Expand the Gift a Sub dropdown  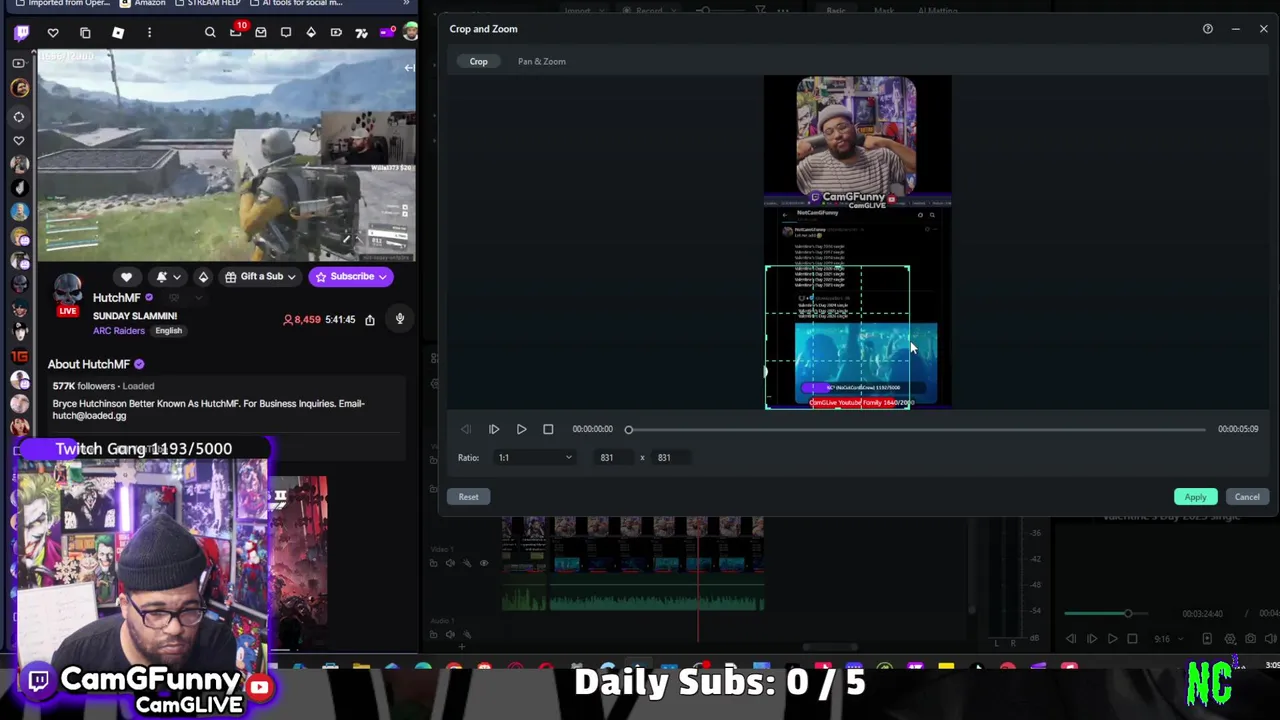pos(291,277)
